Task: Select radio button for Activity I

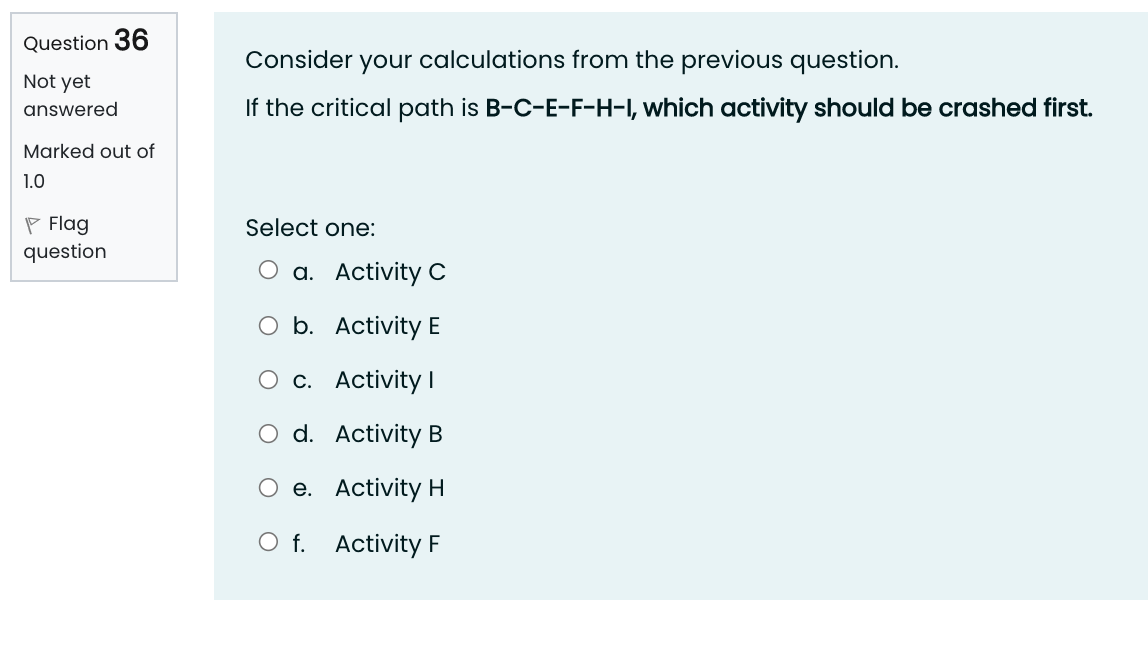Action: point(268,378)
